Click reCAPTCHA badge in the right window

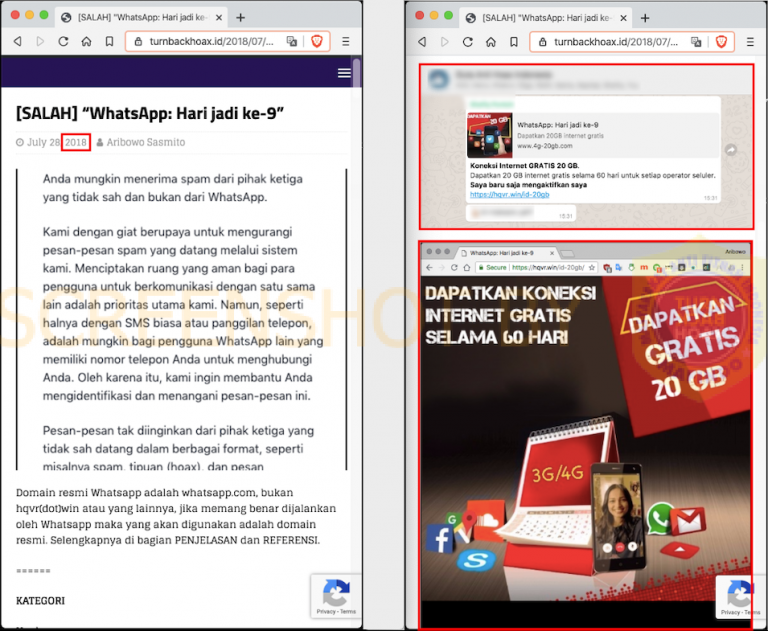pos(741,597)
